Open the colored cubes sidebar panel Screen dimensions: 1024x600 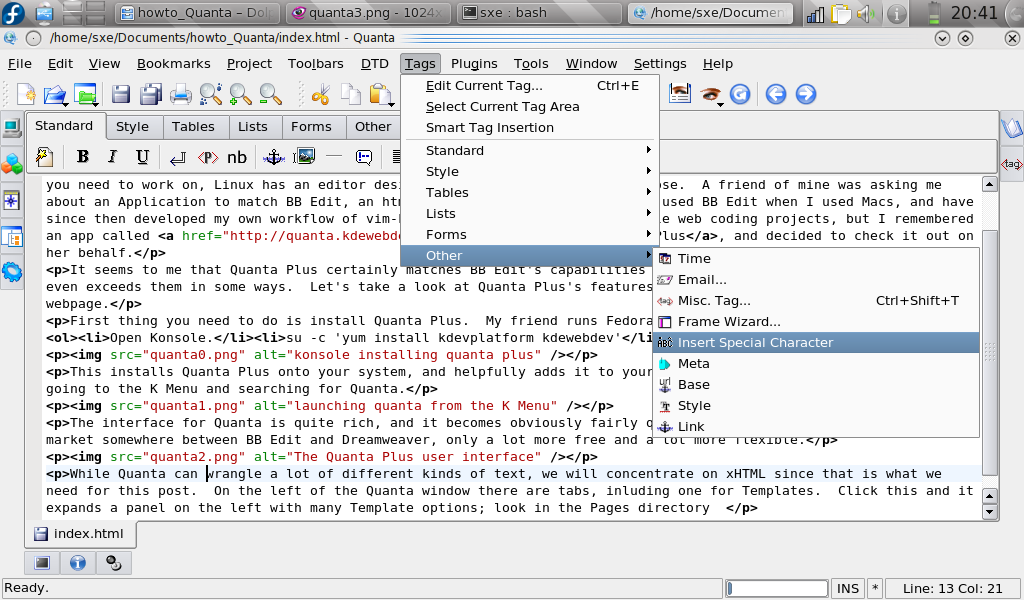12,164
